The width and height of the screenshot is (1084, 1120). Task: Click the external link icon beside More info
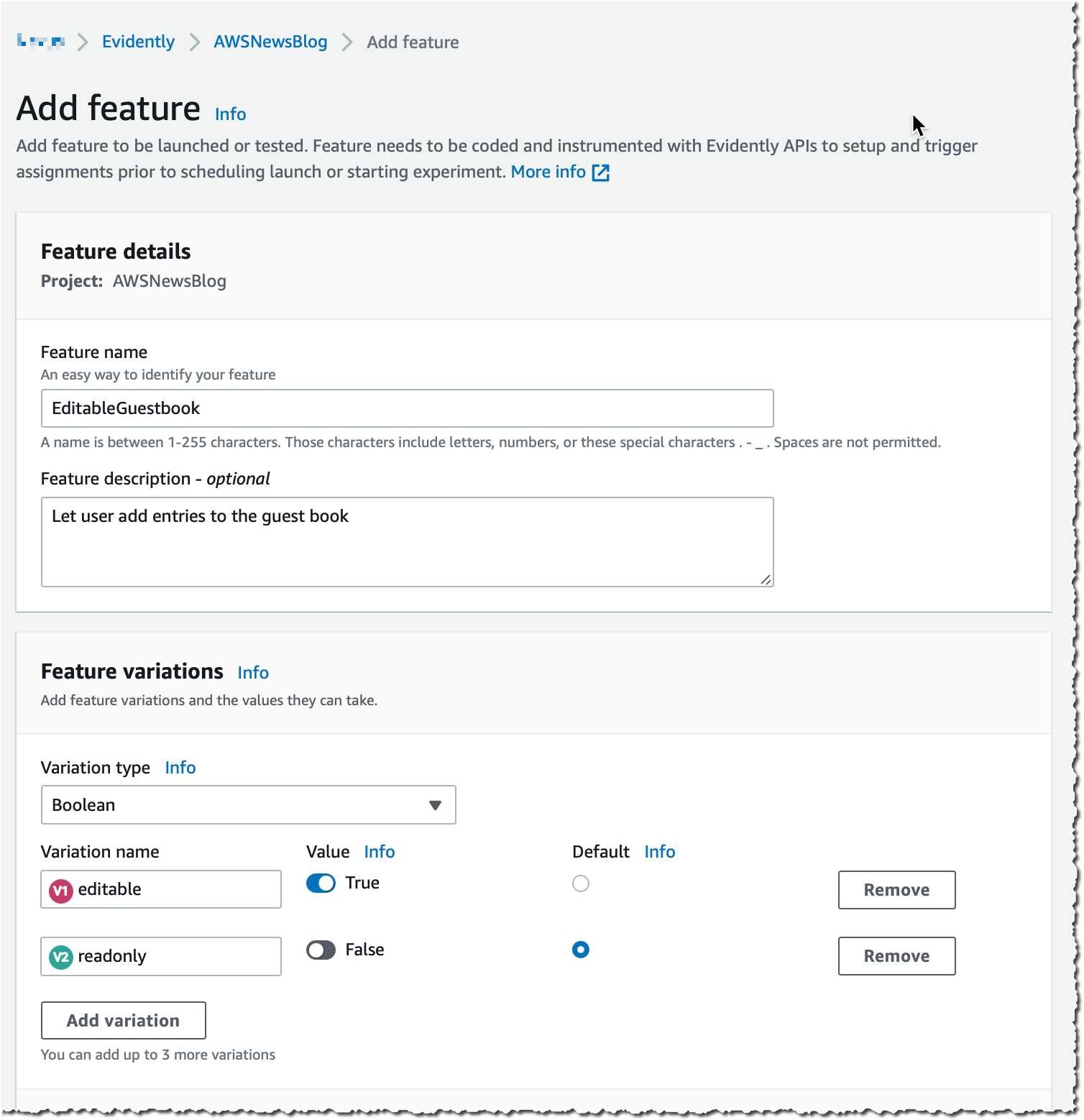600,173
